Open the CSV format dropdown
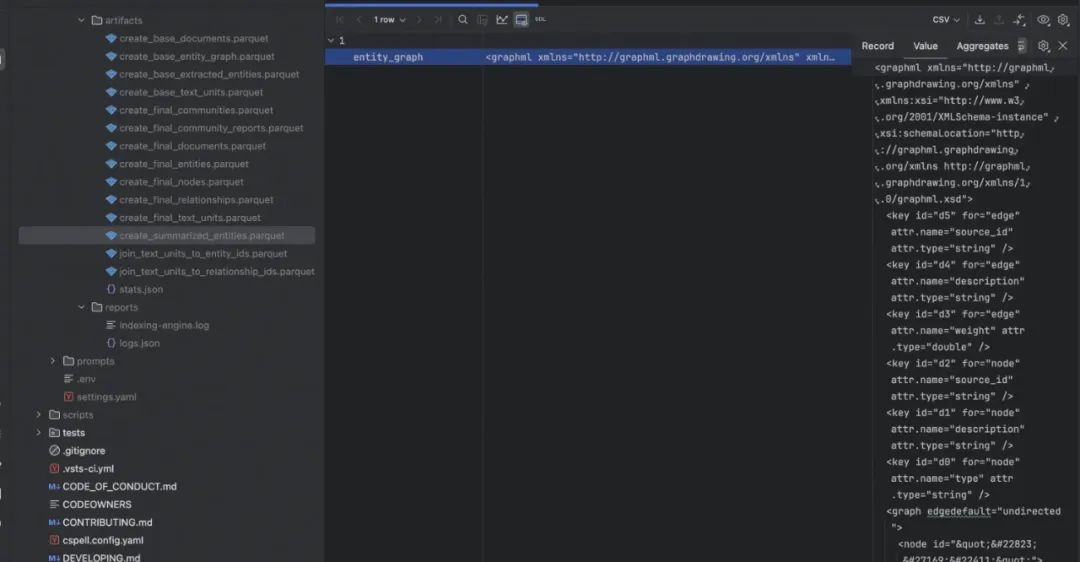Viewport: 1080px width, 562px height. [946, 20]
